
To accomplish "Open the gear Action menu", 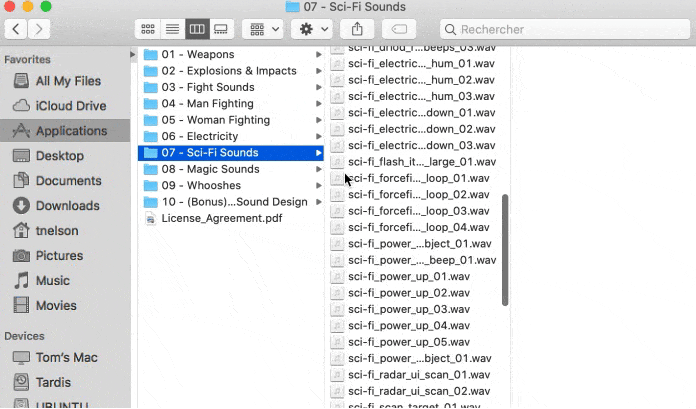I will click(x=312, y=29).
